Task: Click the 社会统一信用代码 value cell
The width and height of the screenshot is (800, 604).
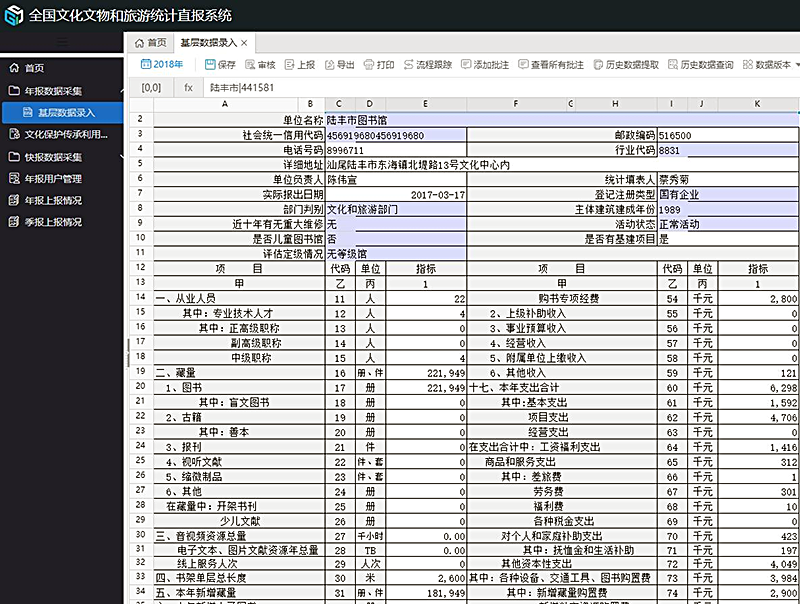Action: click(x=395, y=135)
